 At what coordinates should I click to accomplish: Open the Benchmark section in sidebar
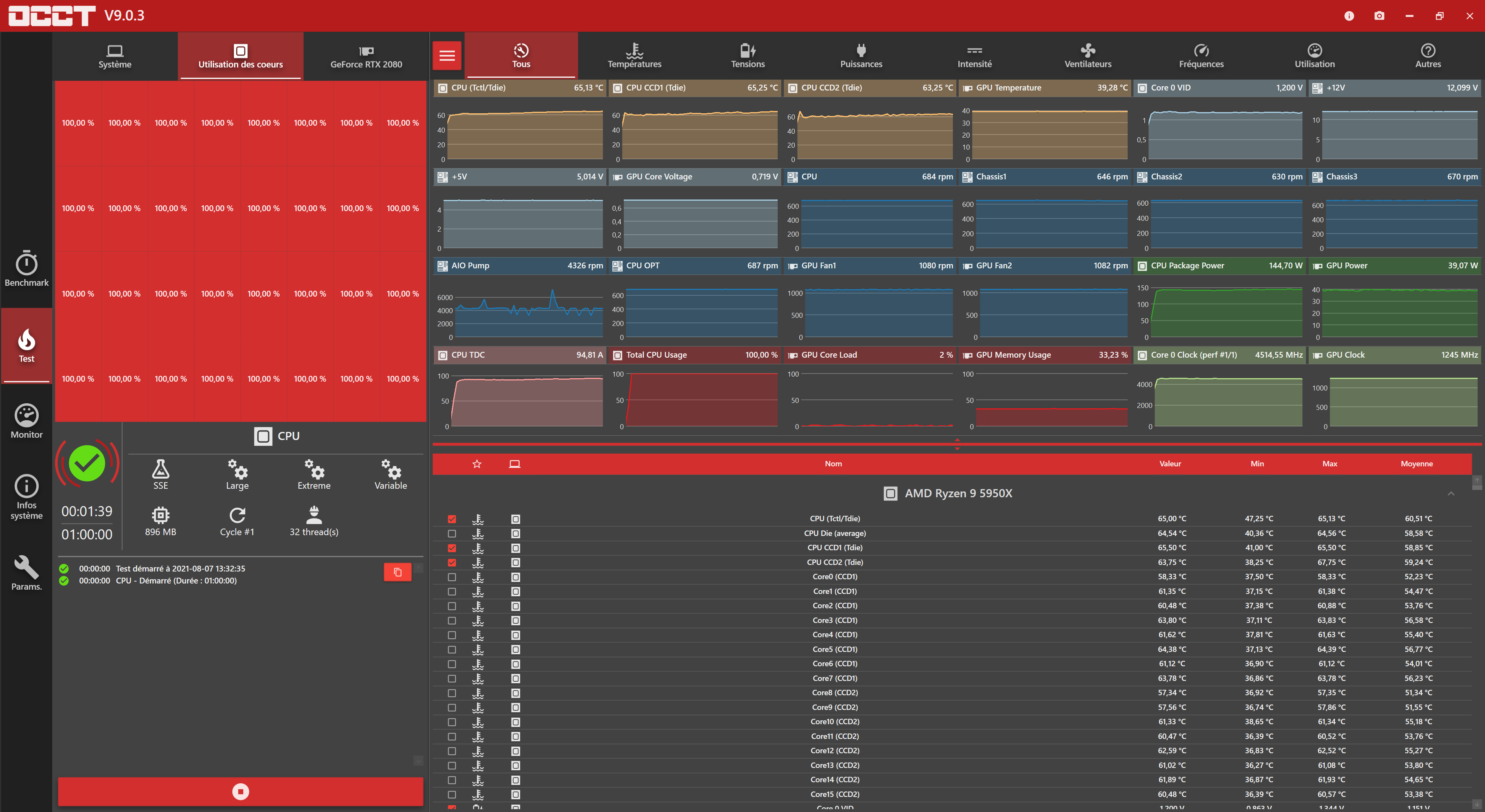click(x=27, y=269)
